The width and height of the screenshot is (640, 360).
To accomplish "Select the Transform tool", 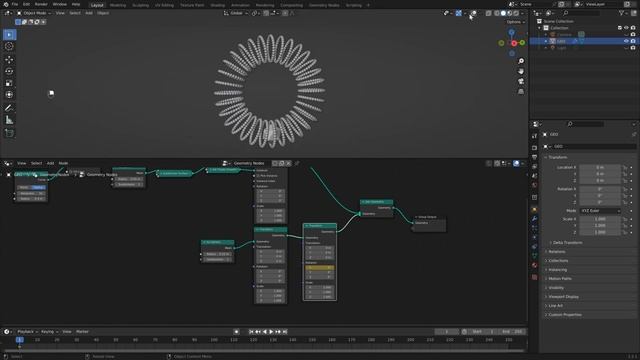I will tap(9, 95).
